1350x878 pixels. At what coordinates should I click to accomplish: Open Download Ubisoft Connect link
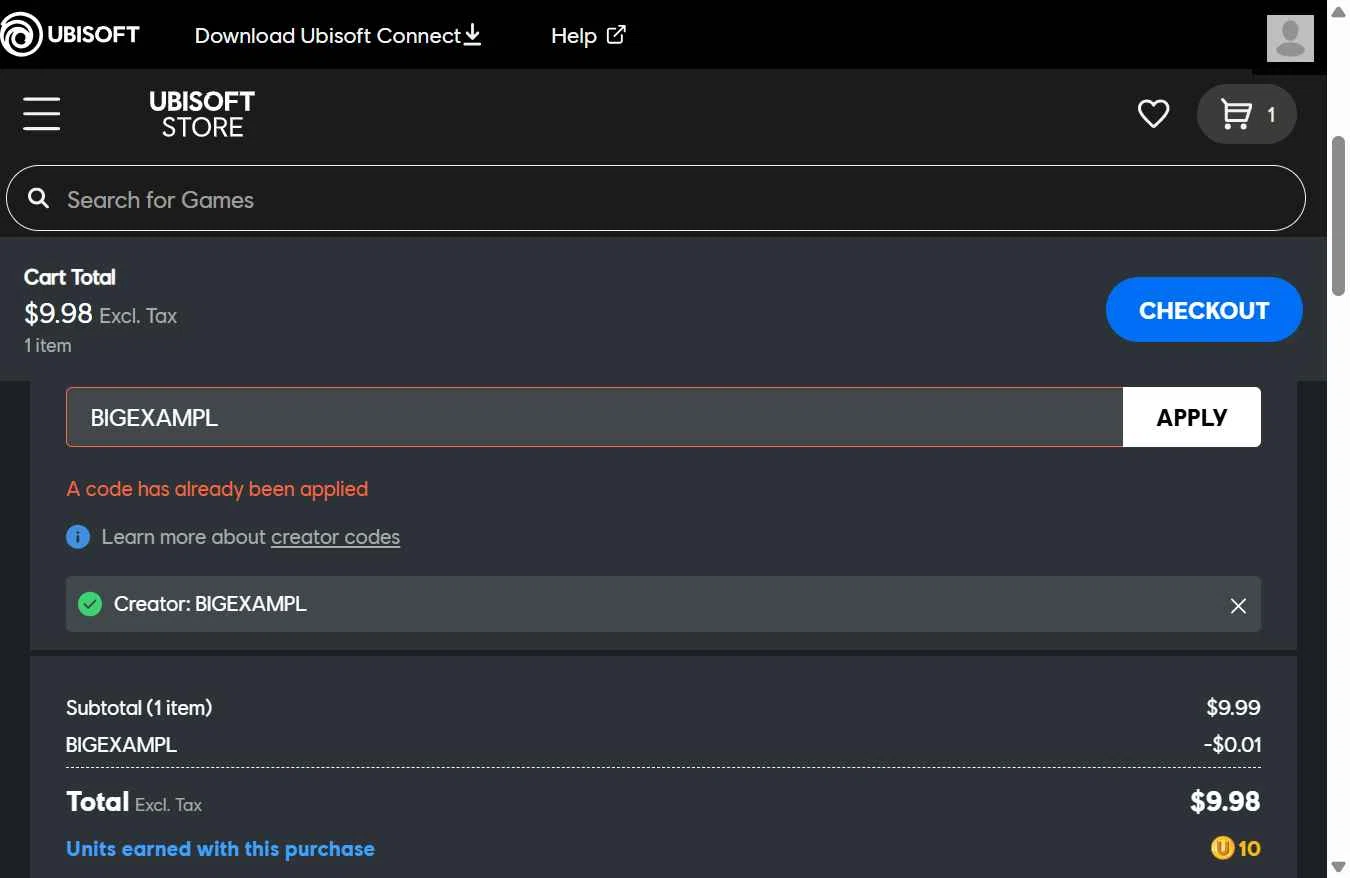338,36
